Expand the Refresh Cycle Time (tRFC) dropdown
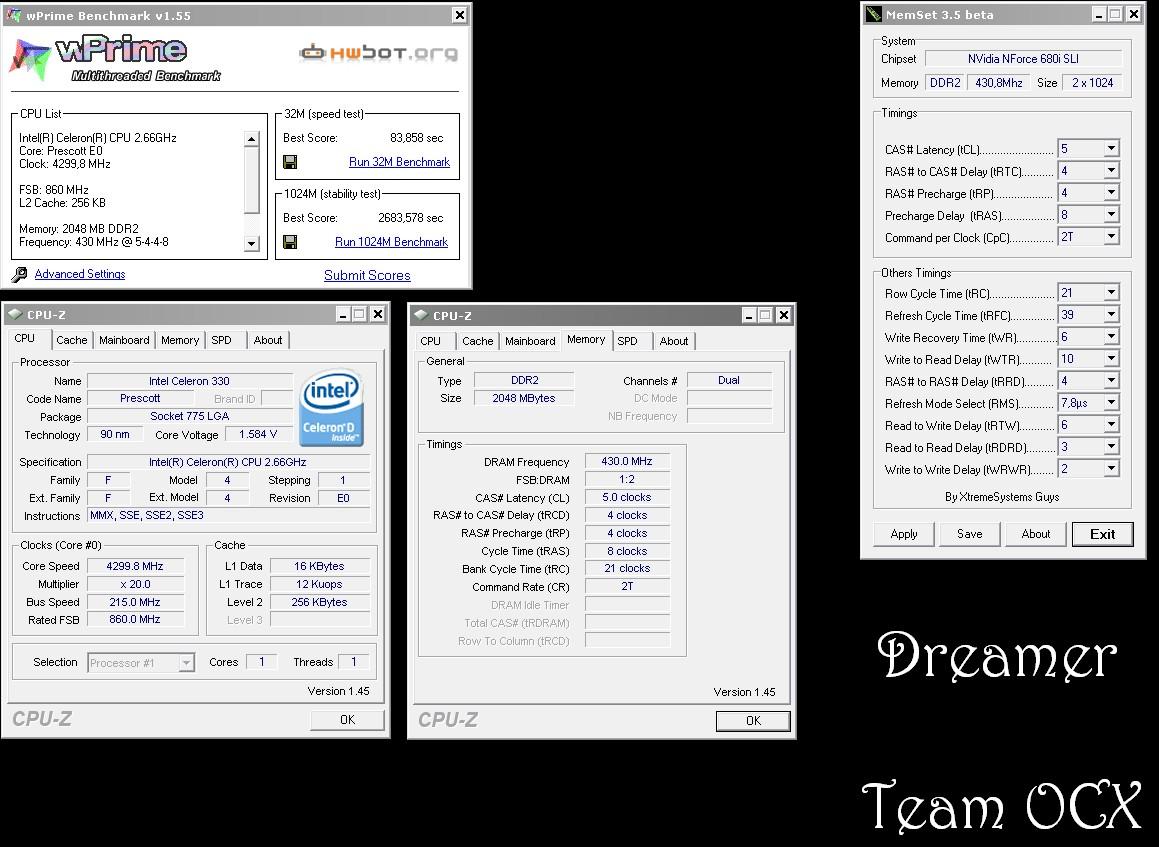The width and height of the screenshot is (1159, 847). tap(1111, 315)
